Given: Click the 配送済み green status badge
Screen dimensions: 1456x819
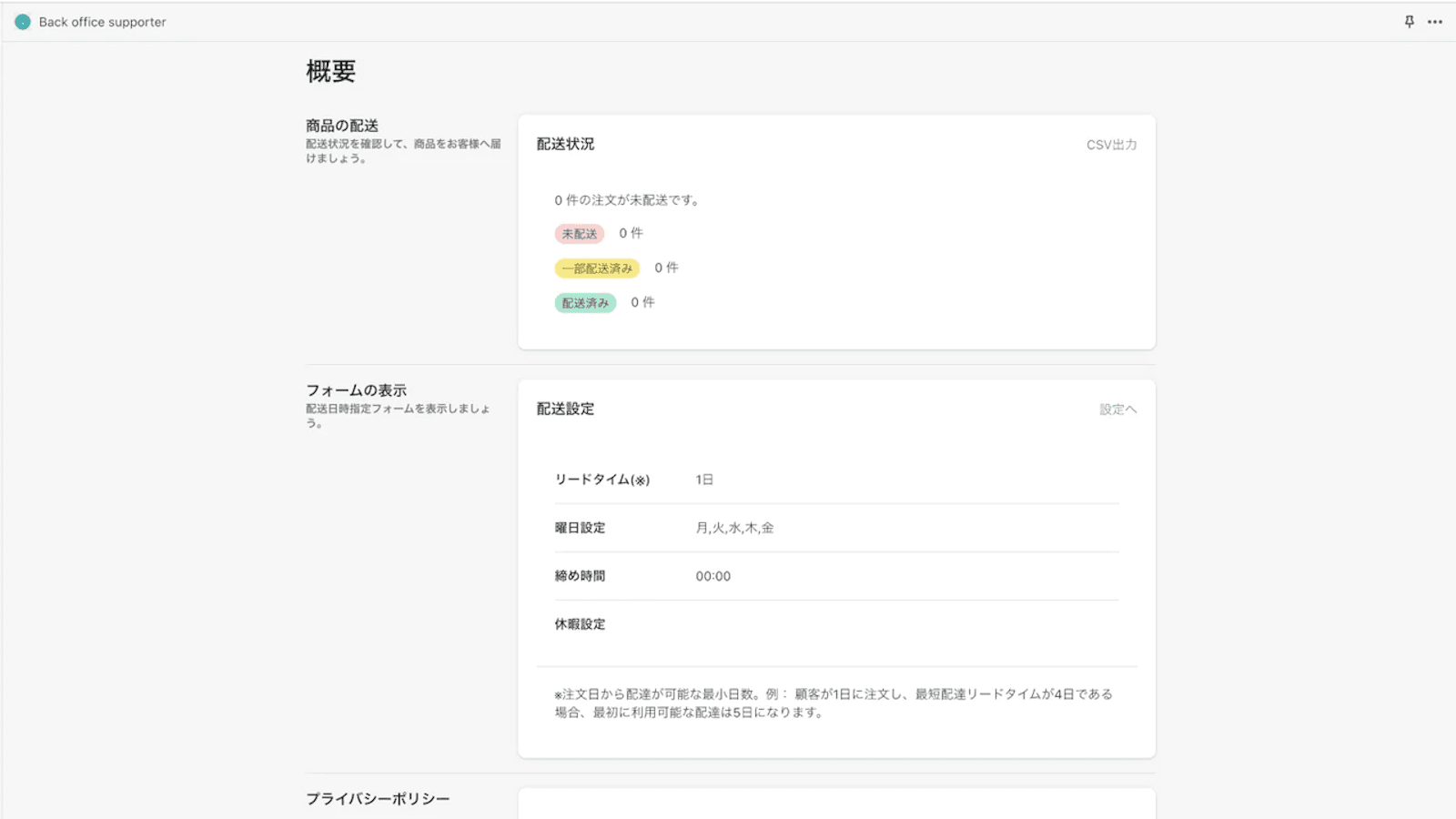Looking at the screenshot, I should click(x=585, y=302).
